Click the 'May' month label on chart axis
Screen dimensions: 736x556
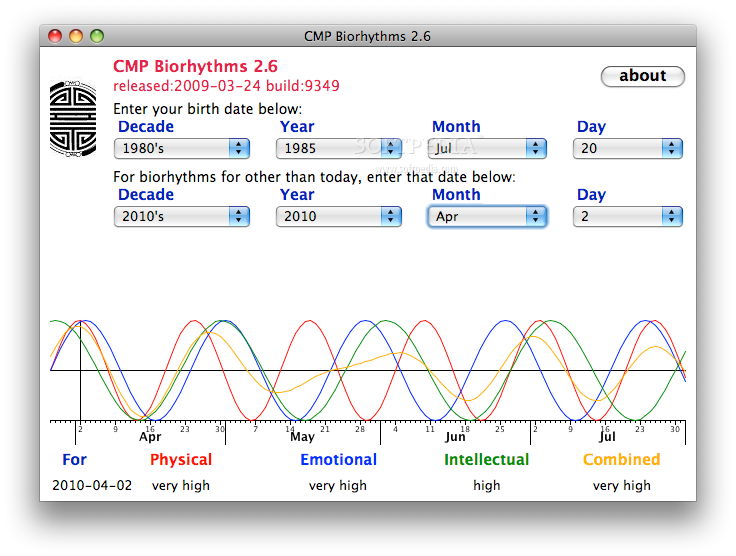[302, 437]
